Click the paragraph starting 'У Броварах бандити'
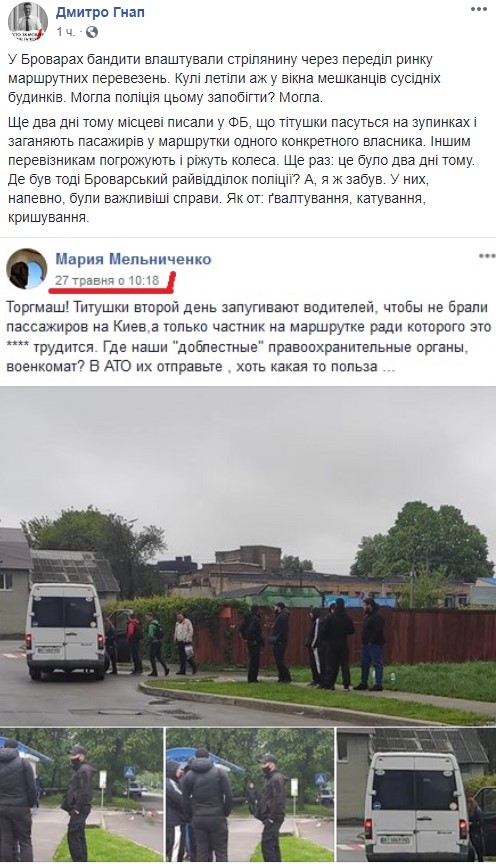This screenshot has width=496, height=867. 224,78
